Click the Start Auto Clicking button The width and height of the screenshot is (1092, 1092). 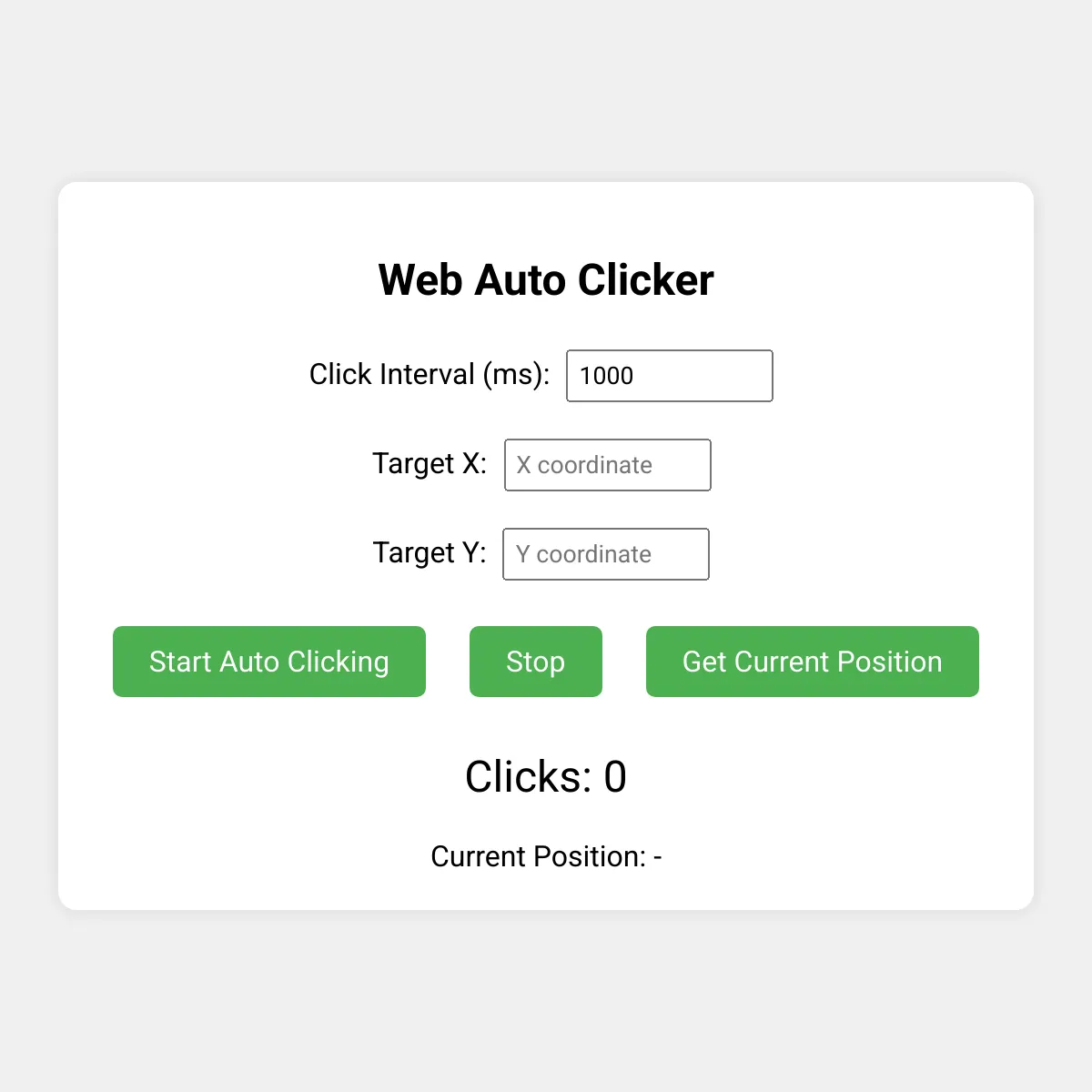pyautogui.click(x=269, y=662)
